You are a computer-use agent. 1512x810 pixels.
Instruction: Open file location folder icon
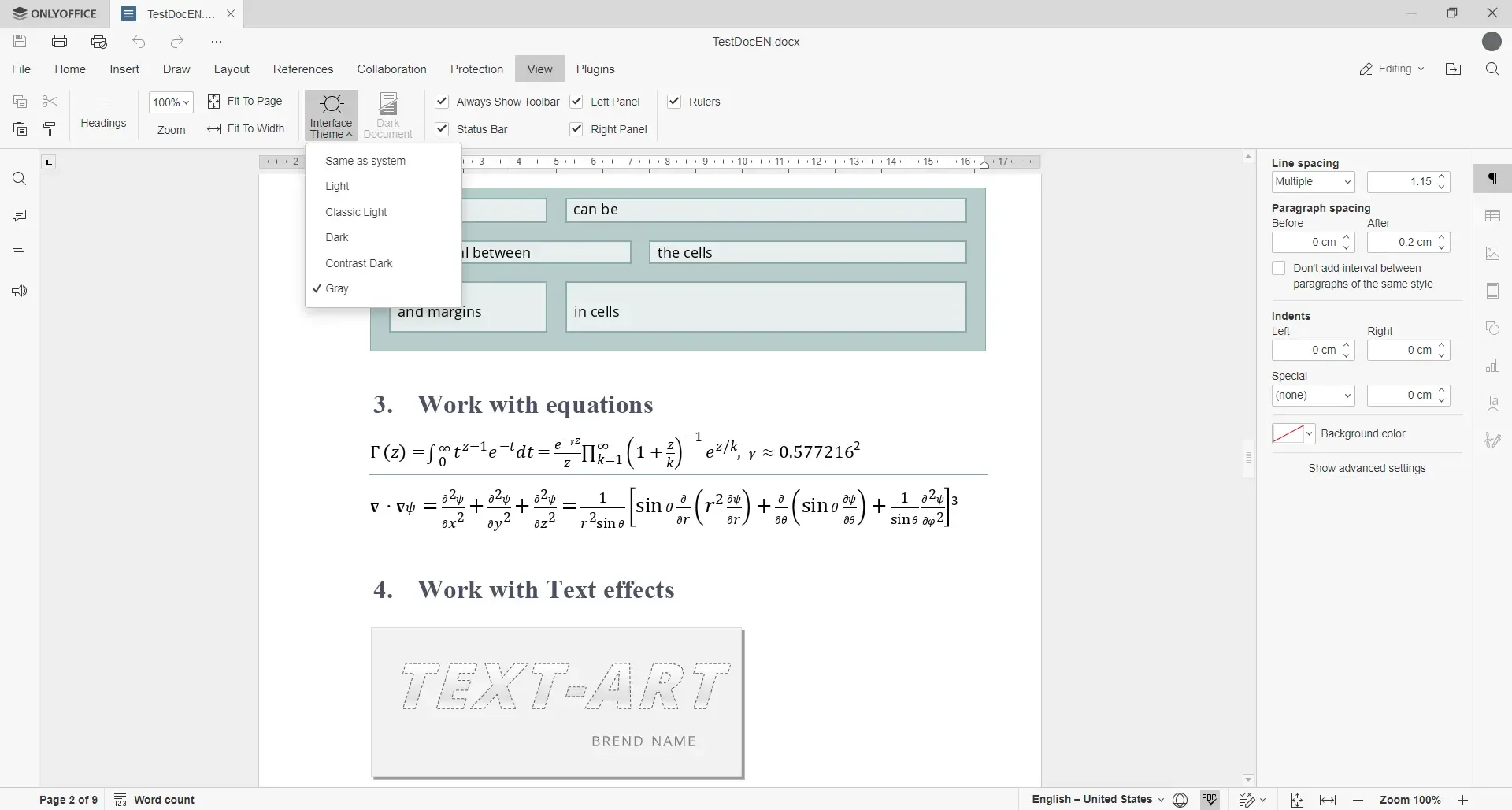tap(1454, 69)
